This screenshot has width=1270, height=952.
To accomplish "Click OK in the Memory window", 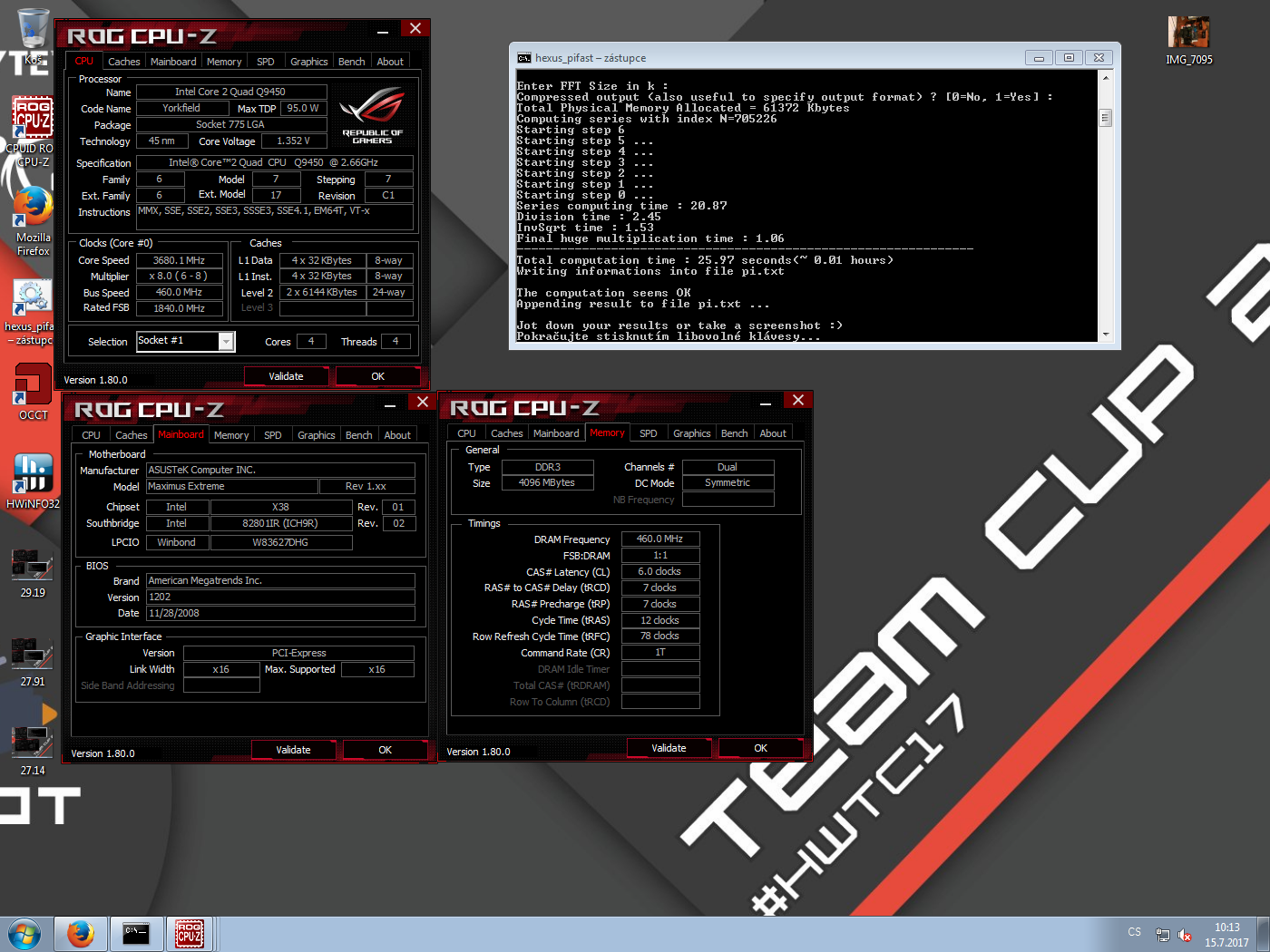I will pyautogui.click(x=761, y=748).
